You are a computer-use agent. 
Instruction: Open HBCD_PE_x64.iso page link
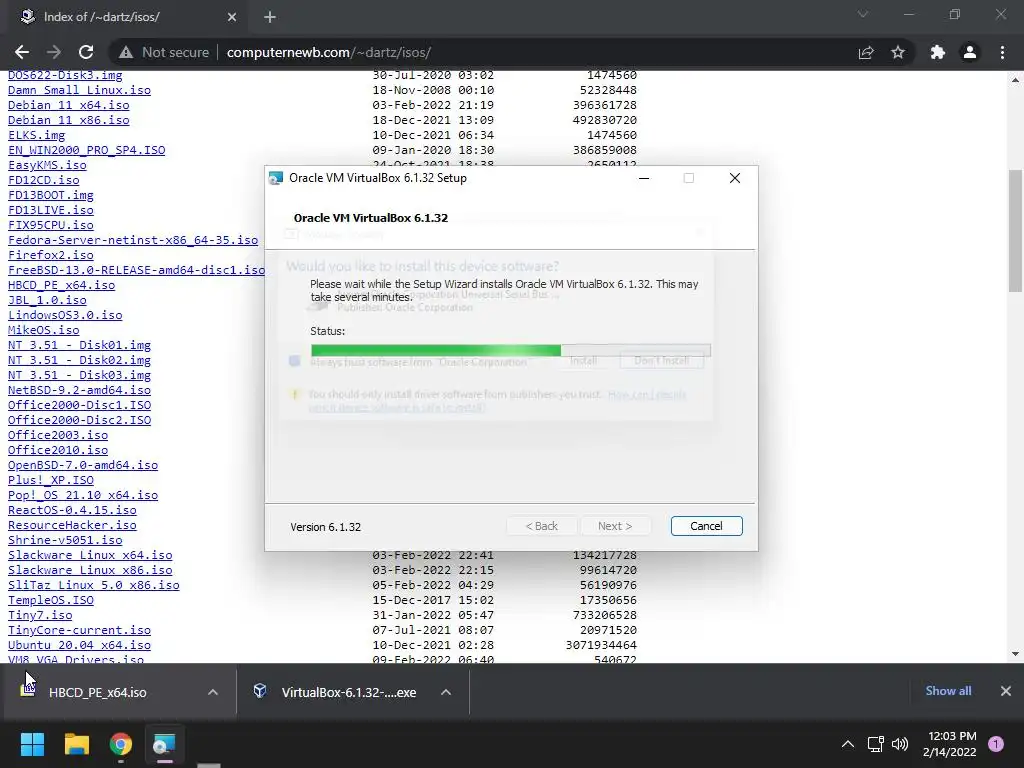[x=61, y=285]
